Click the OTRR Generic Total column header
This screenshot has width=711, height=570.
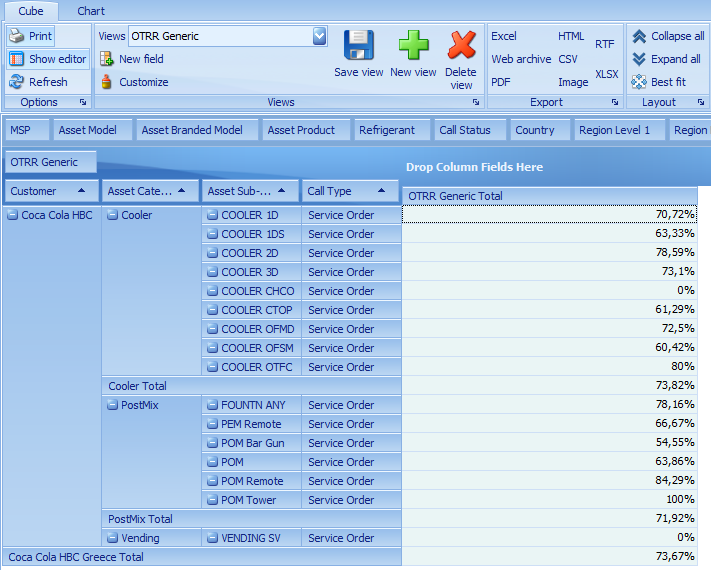pos(550,196)
